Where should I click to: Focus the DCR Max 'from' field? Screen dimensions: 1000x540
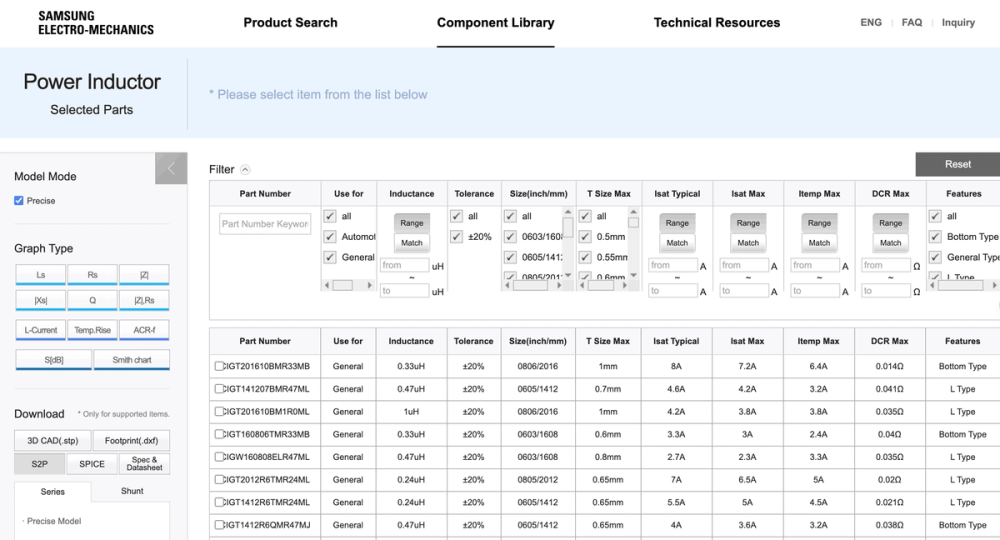[x=885, y=265]
